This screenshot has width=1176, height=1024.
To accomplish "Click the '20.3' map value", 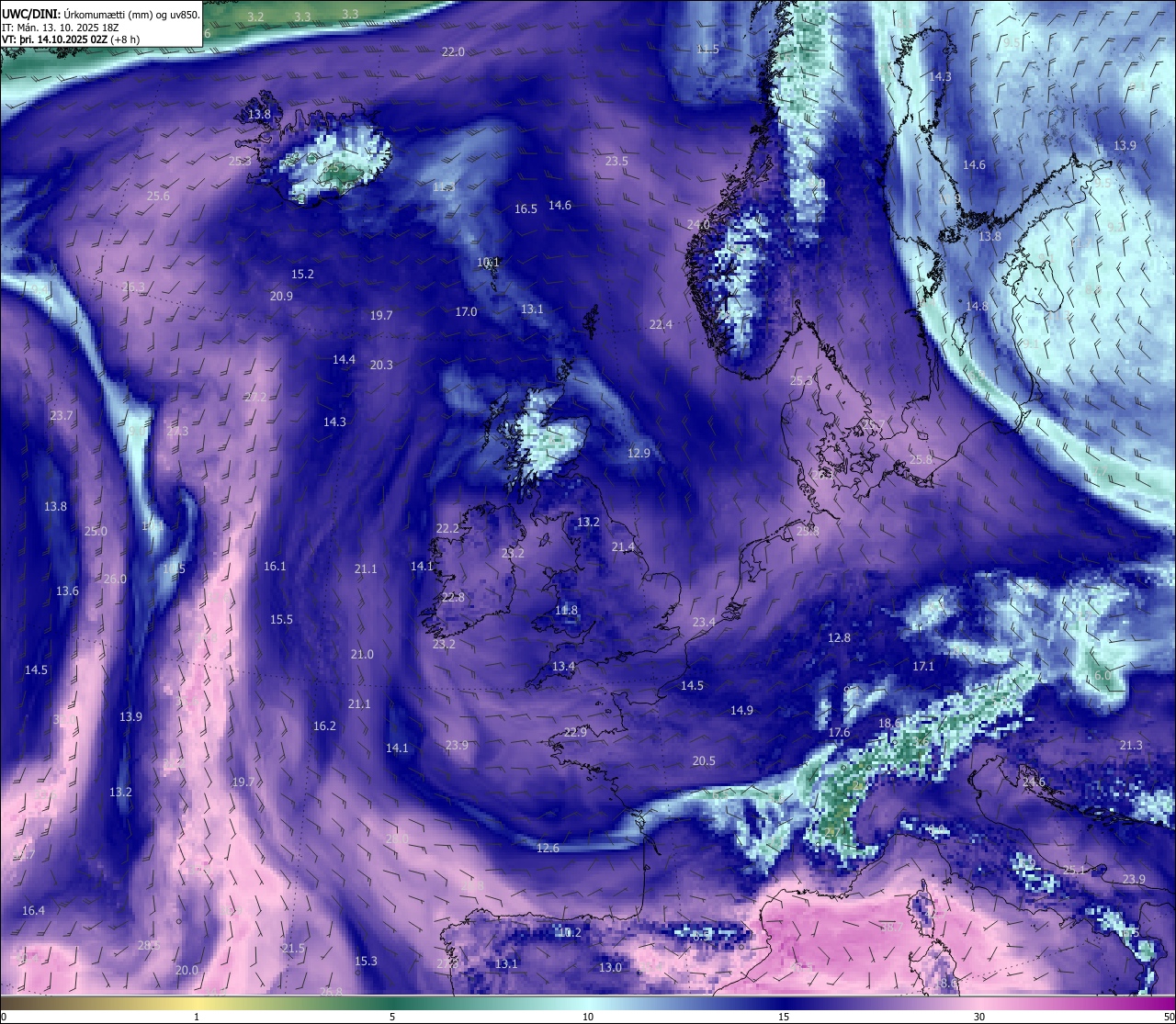I will (381, 365).
